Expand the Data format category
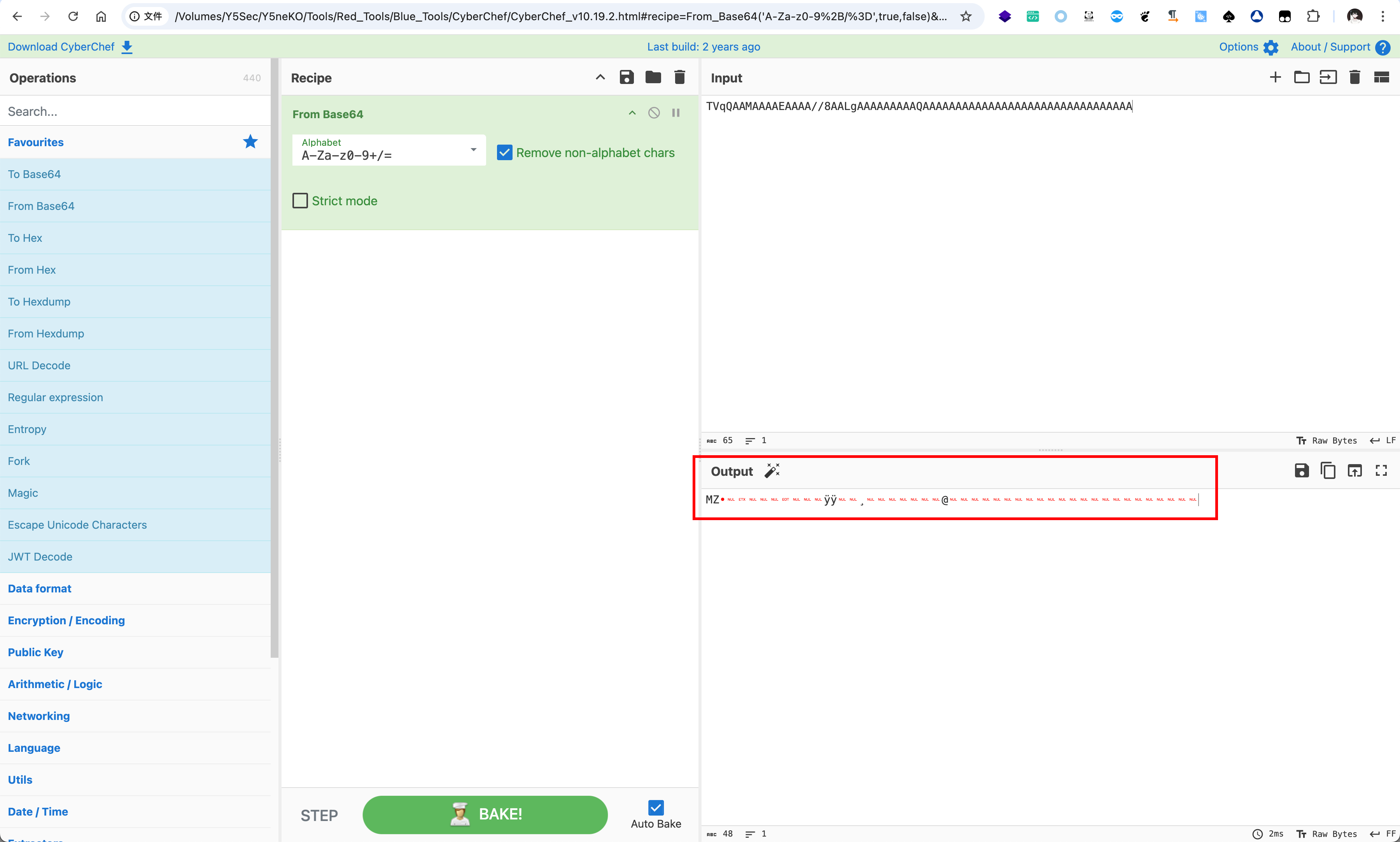The height and width of the screenshot is (842, 1400). point(40,589)
